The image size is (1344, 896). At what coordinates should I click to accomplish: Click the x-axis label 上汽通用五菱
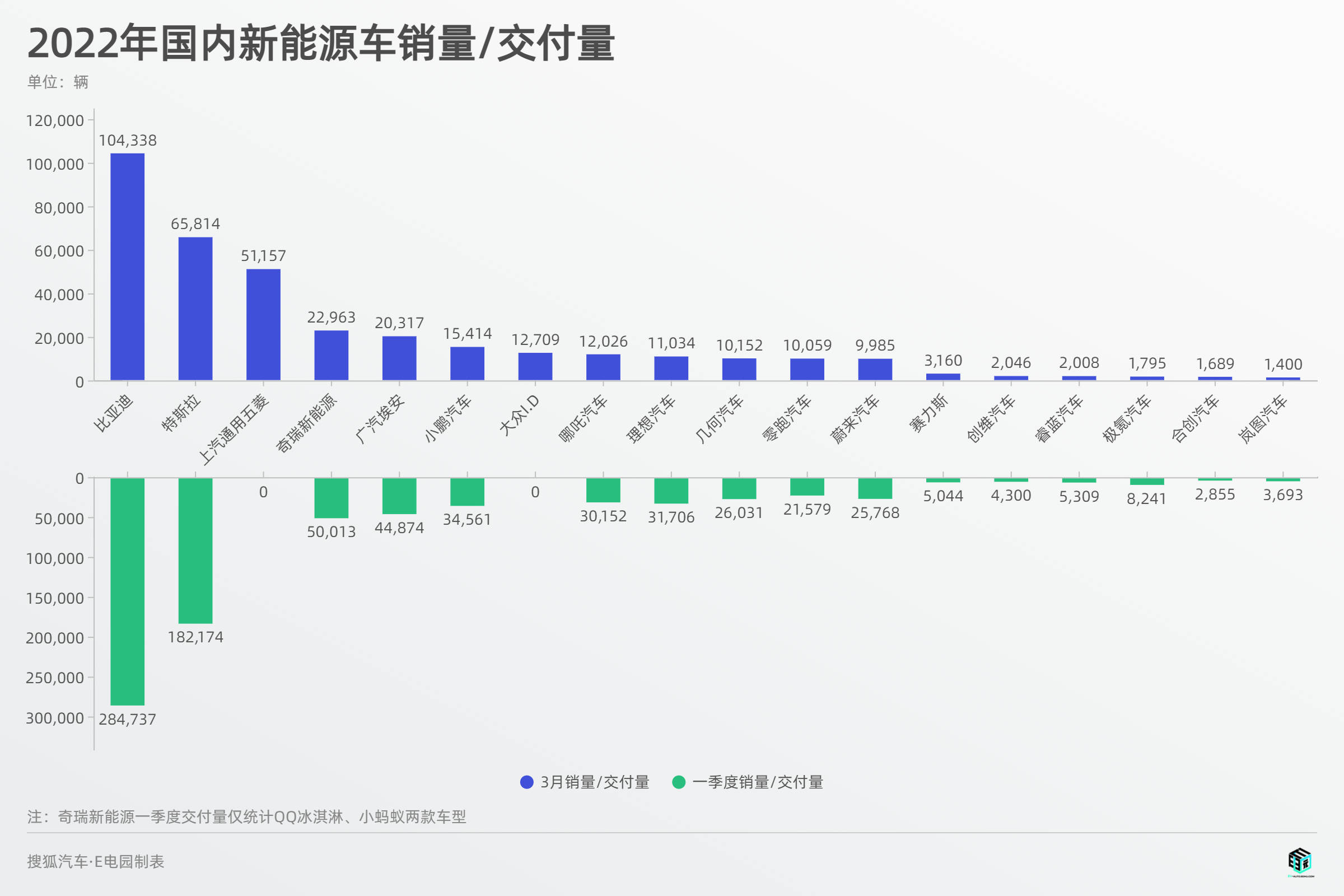tap(233, 428)
